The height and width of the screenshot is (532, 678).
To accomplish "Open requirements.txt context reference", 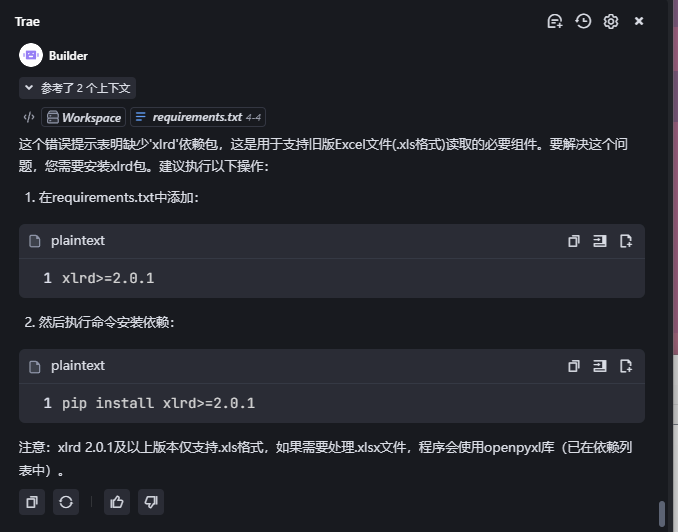I will point(198,117).
